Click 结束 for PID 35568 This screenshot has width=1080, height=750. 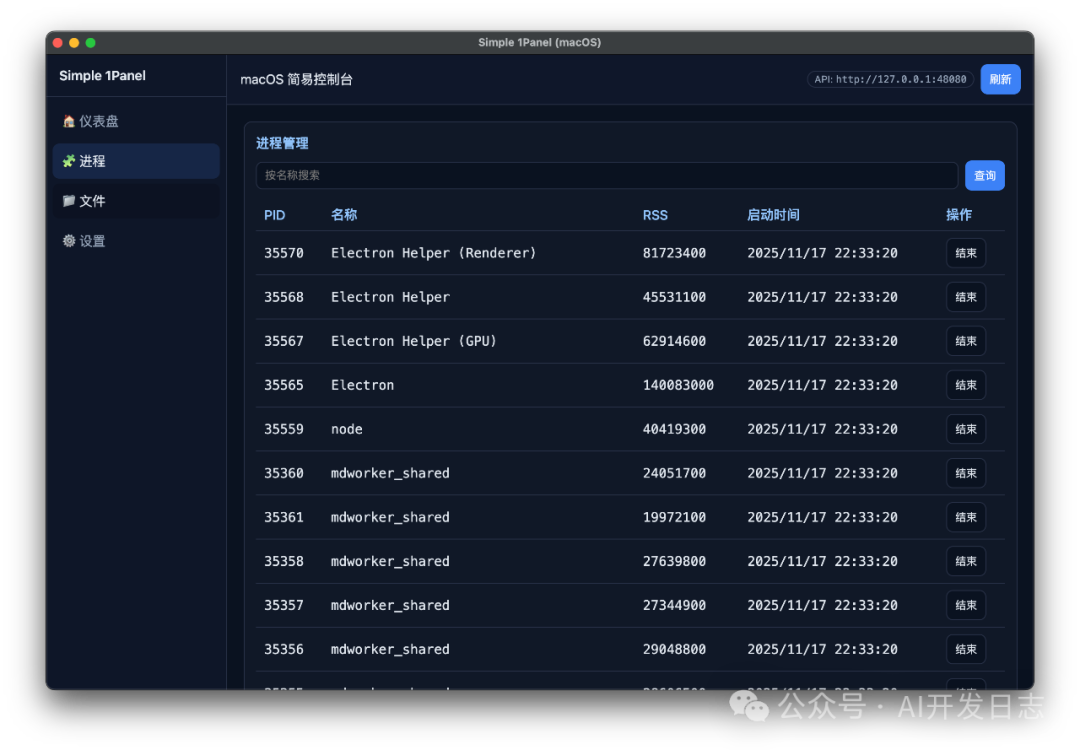[x=966, y=297]
